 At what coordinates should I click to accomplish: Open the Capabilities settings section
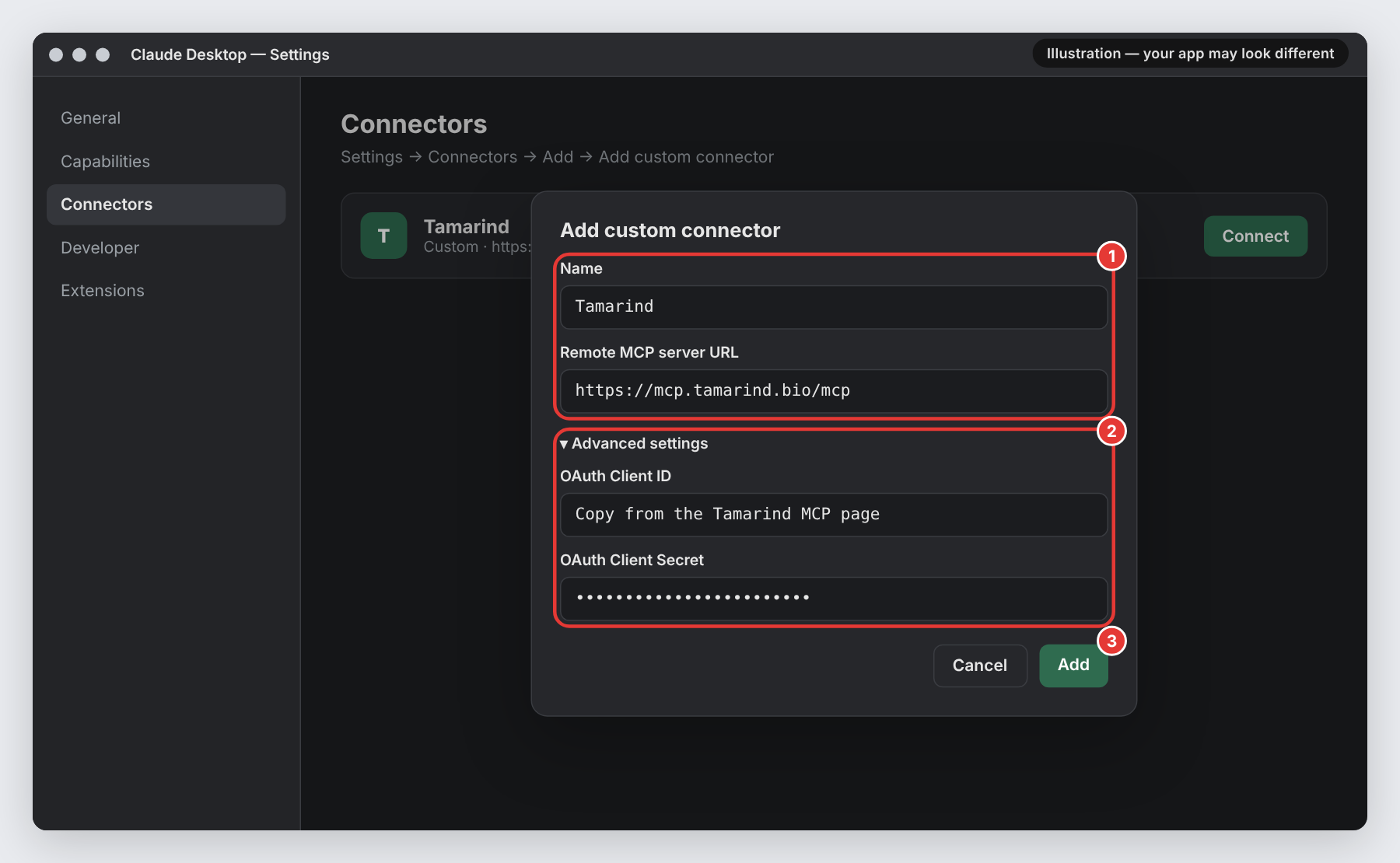point(105,162)
